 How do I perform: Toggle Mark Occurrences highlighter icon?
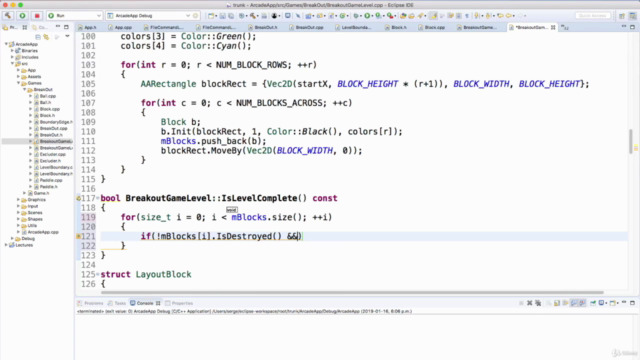pos(433,16)
